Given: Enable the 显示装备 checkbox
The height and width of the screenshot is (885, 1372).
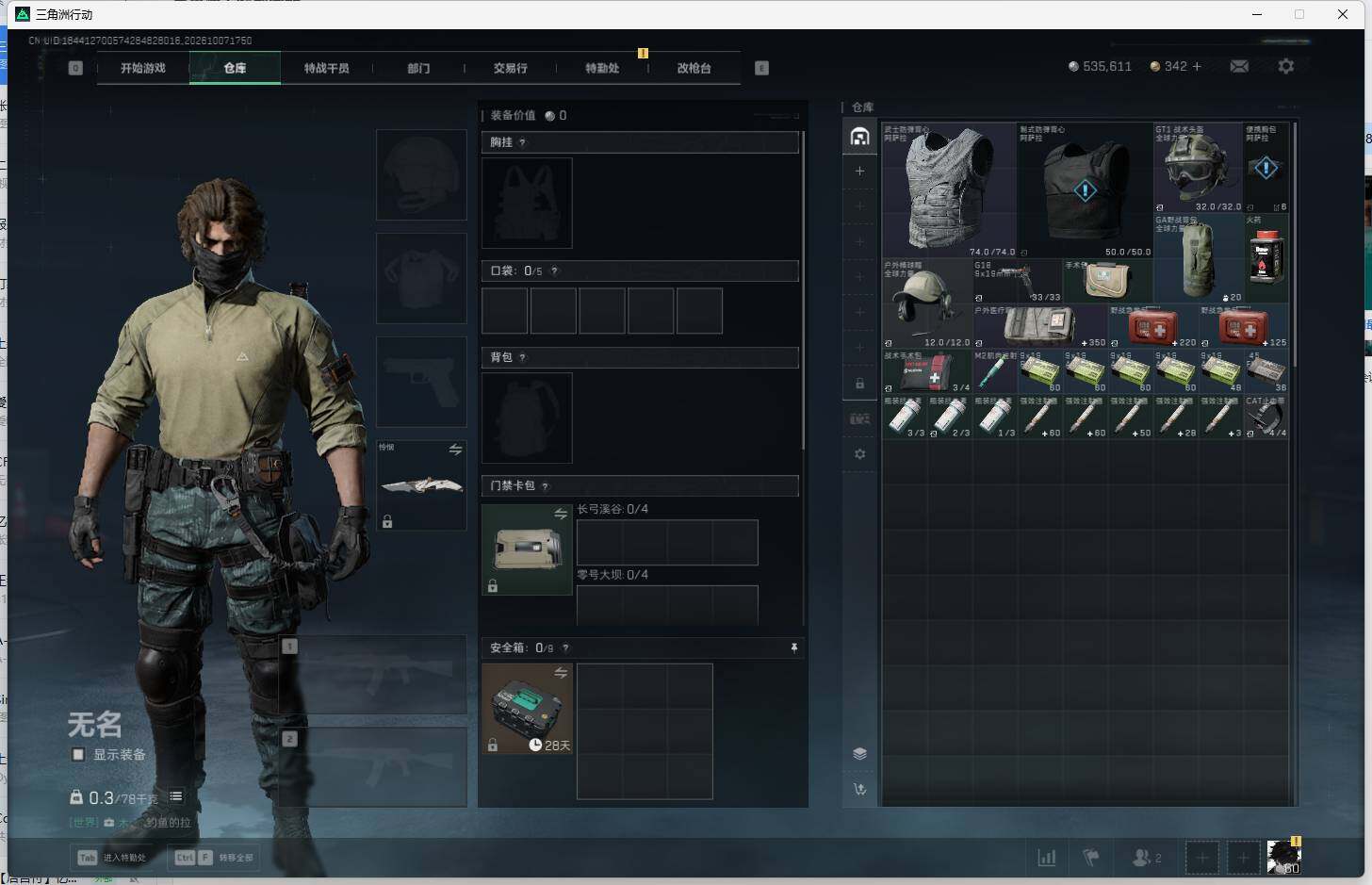Looking at the screenshot, I should pos(78,754).
